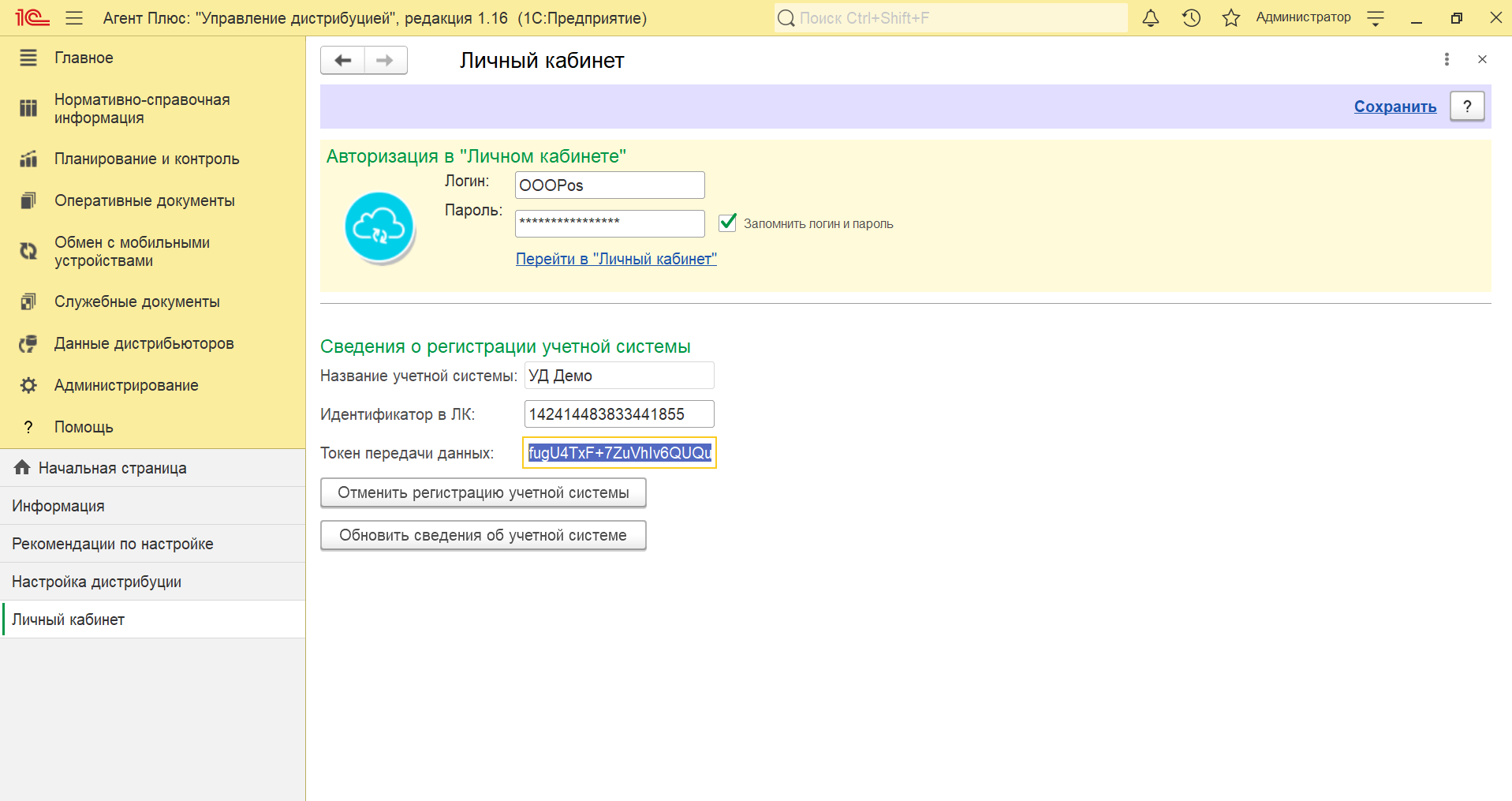Click the notifications bell icon
Screen dimensions: 1512x801
point(1151,18)
